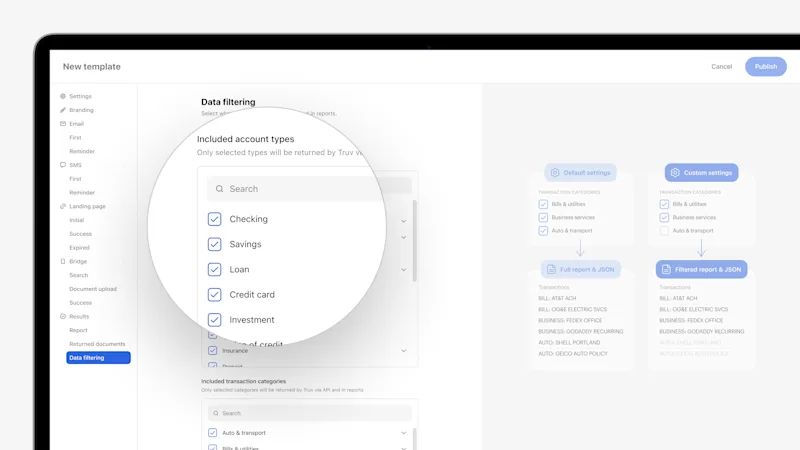
Task: Click the gear icon in Custom settings
Action: [x=675, y=172]
